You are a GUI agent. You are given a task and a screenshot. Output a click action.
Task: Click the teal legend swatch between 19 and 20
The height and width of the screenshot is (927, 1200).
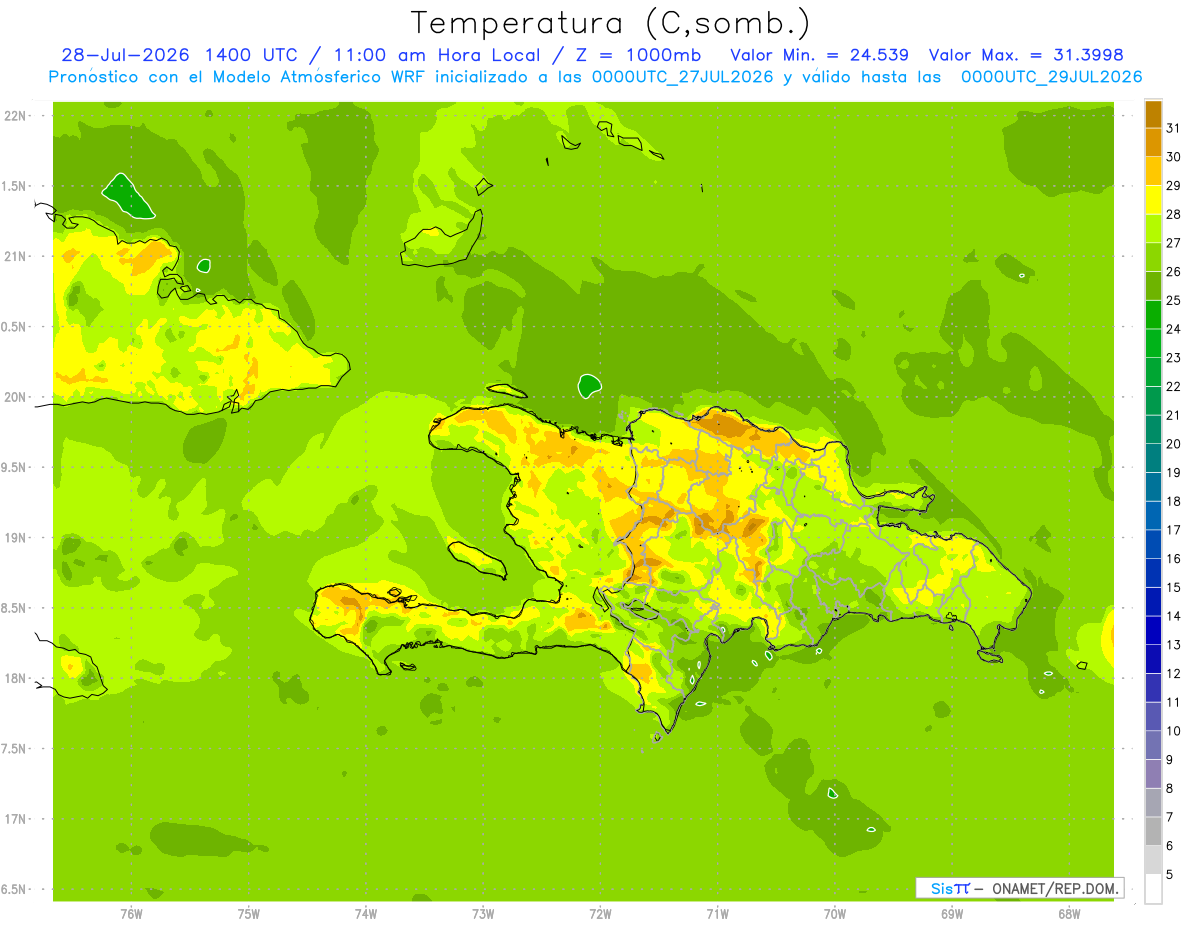(1153, 458)
